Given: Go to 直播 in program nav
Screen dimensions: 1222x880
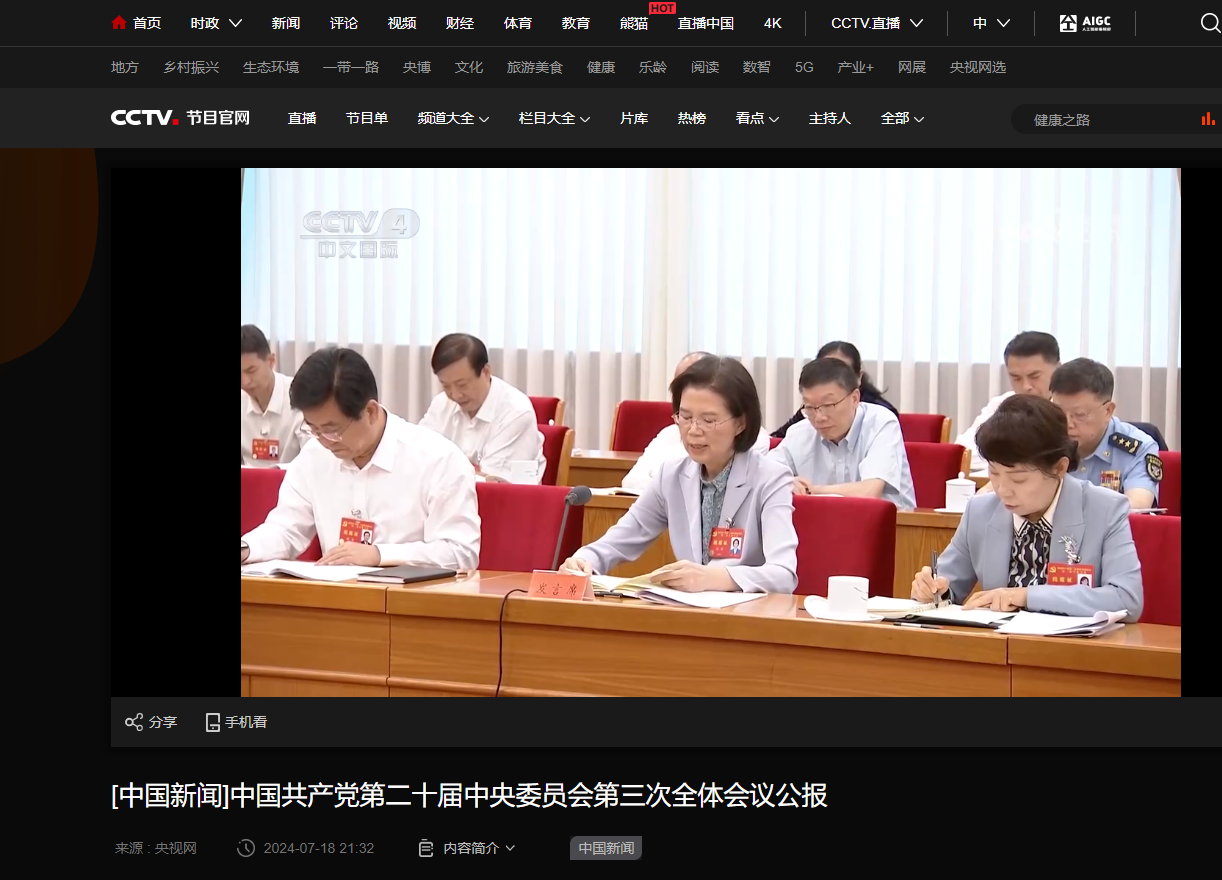Looking at the screenshot, I should point(302,118).
